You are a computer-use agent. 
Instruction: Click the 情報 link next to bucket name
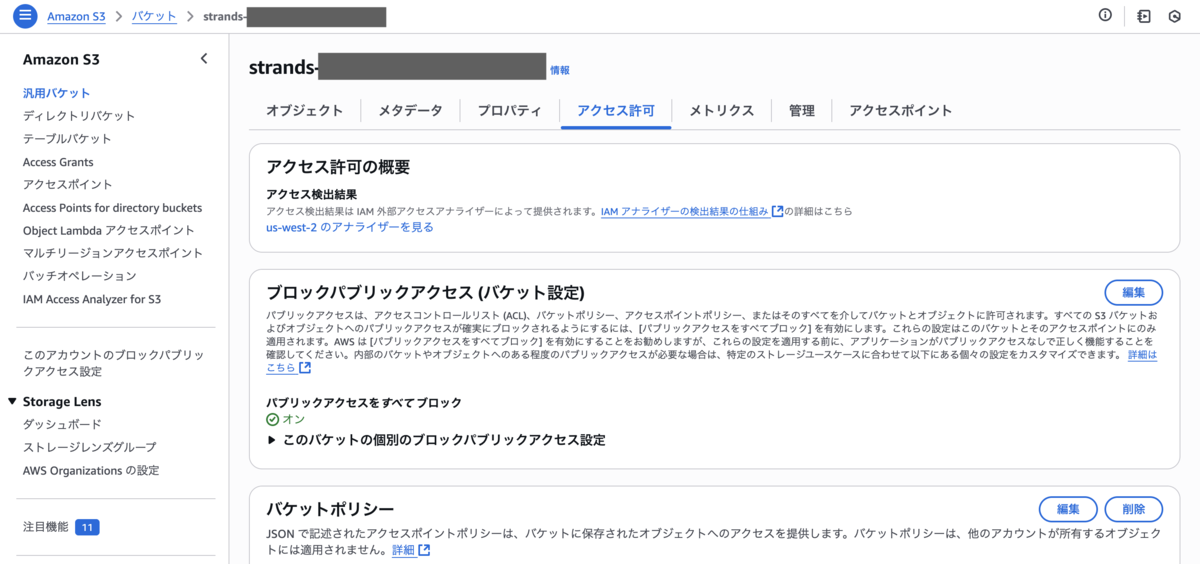tap(560, 71)
